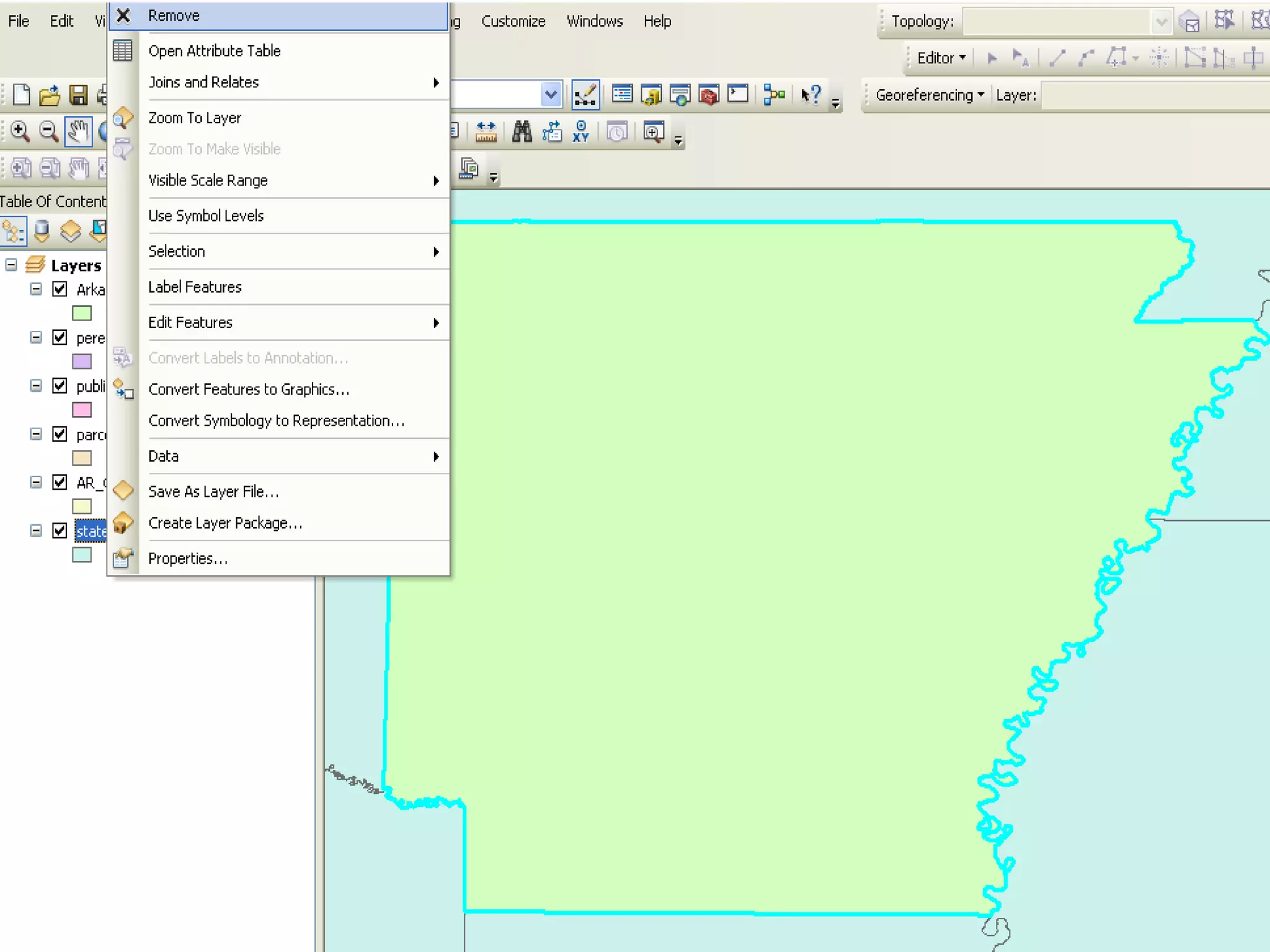The height and width of the screenshot is (952, 1270).
Task: Click the Go To XY icon
Action: 580,131
